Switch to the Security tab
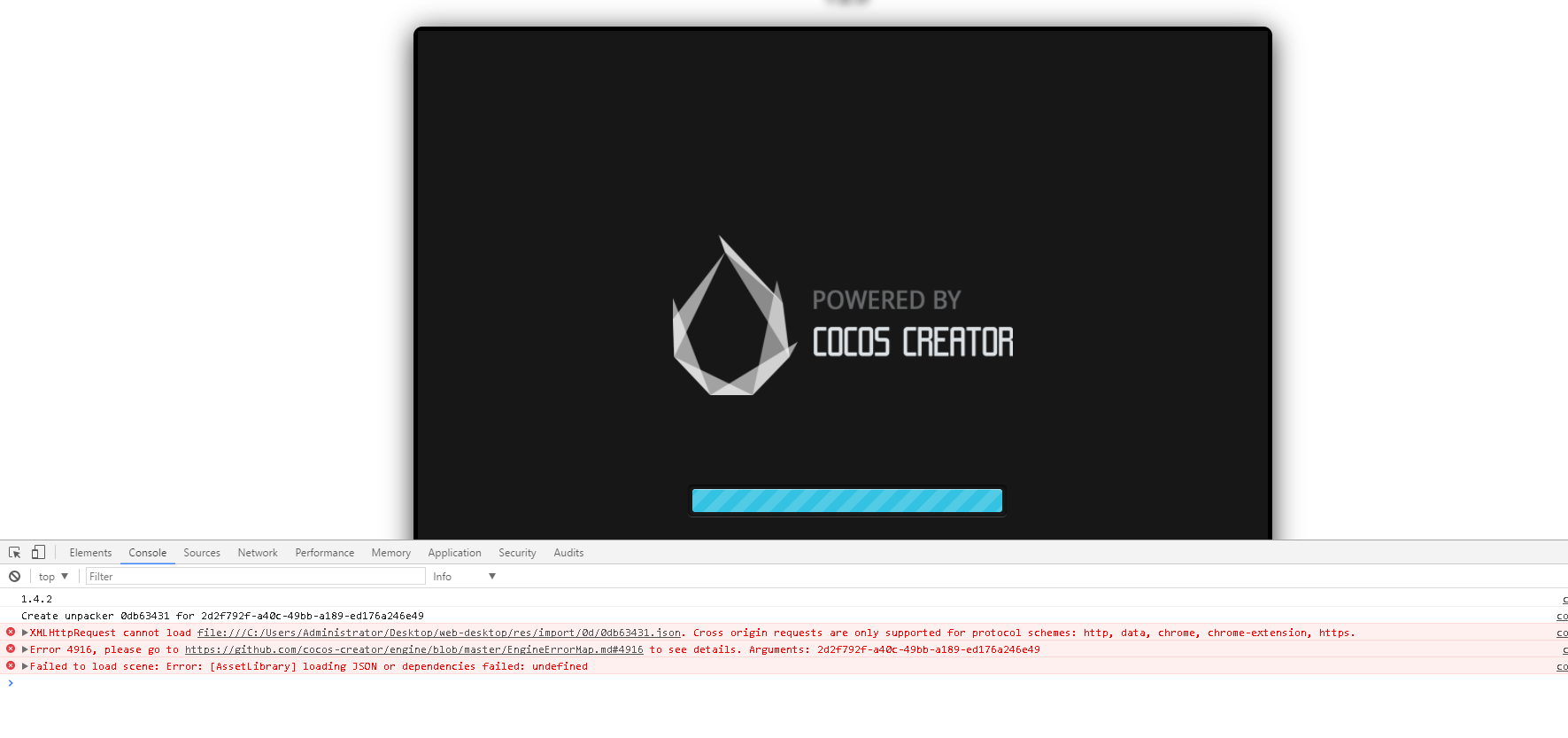 [x=517, y=552]
